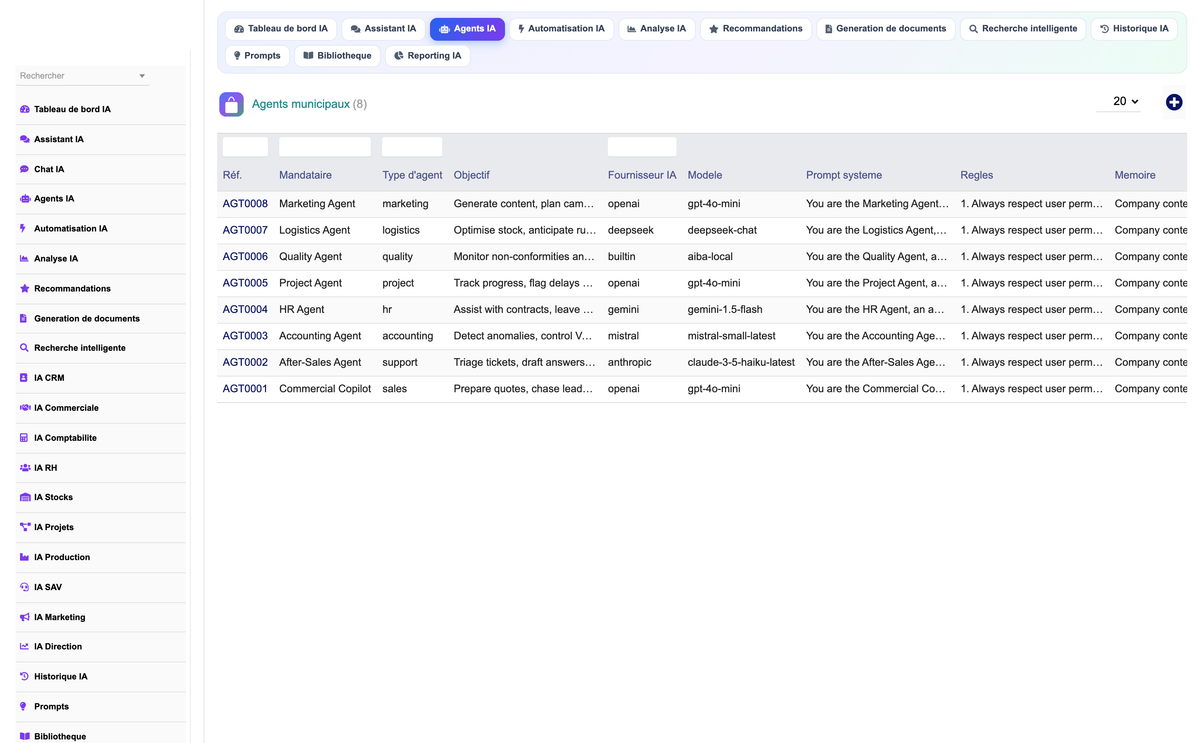Click the purple Agents municipaux bag icon

coord(231,104)
